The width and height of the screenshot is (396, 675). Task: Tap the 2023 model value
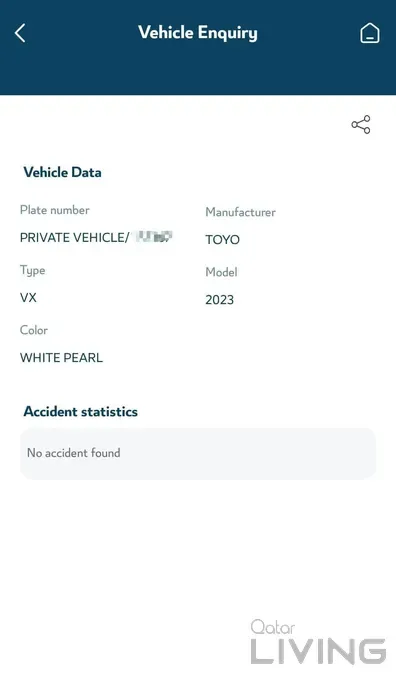pyautogui.click(x=220, y=300)
